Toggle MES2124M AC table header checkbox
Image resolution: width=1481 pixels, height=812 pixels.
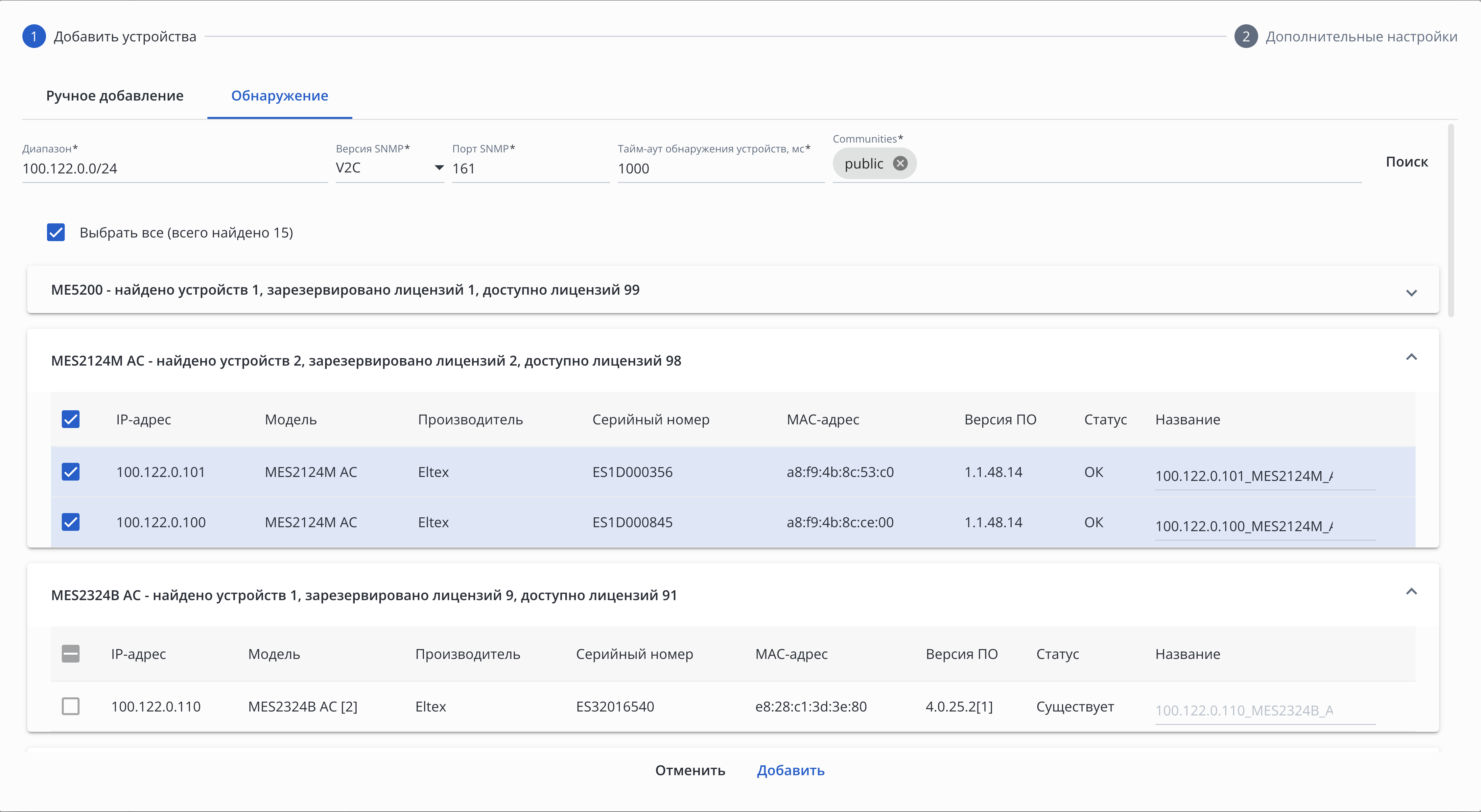(x=71, y=419)
